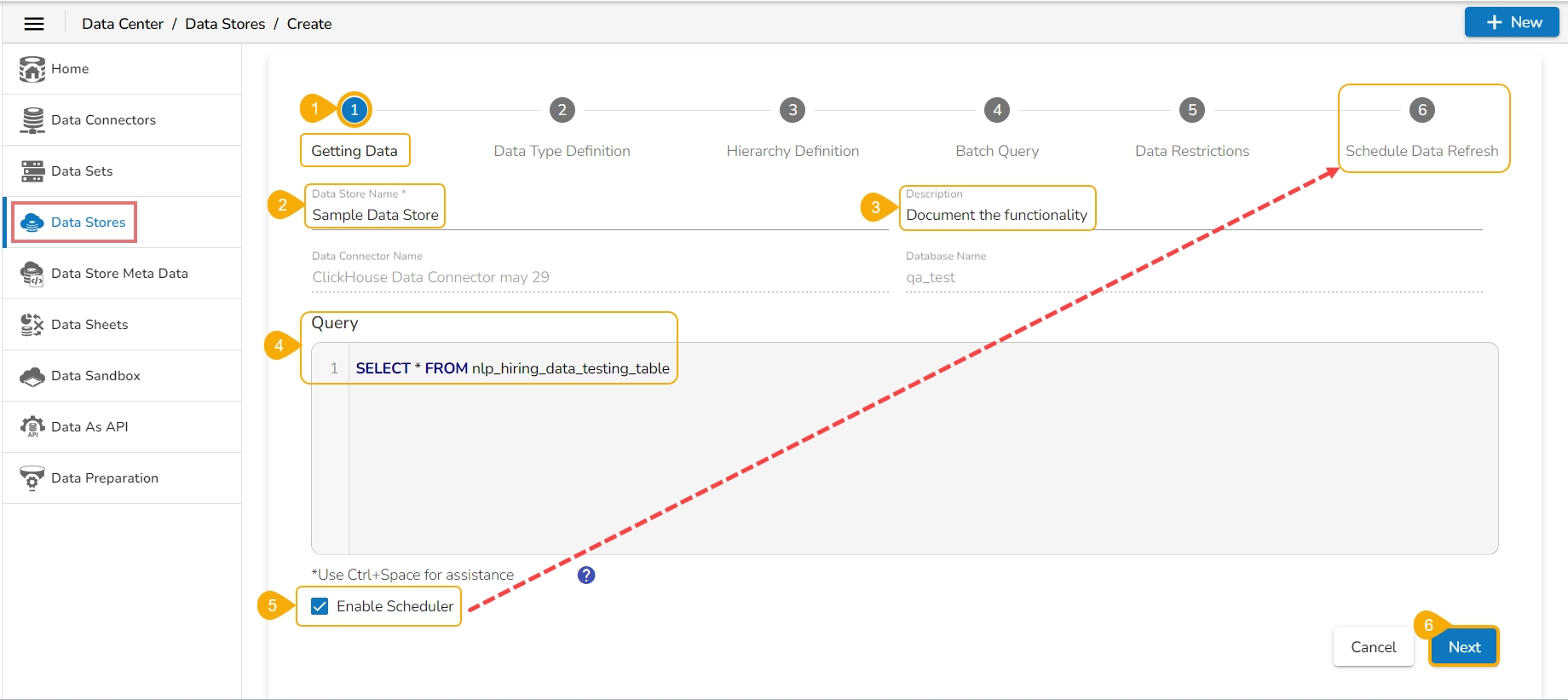This screenshot has width=1568, height=700.
Task: Click the Data Sets icon
Action: click(x=32, y=171)
